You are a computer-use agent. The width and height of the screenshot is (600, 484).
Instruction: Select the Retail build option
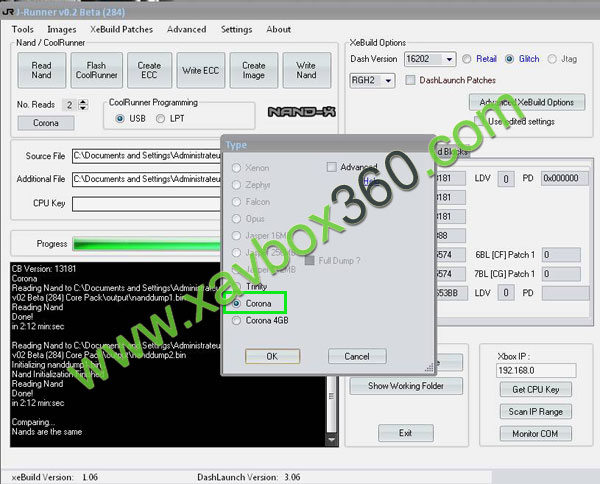pos(479,59)
